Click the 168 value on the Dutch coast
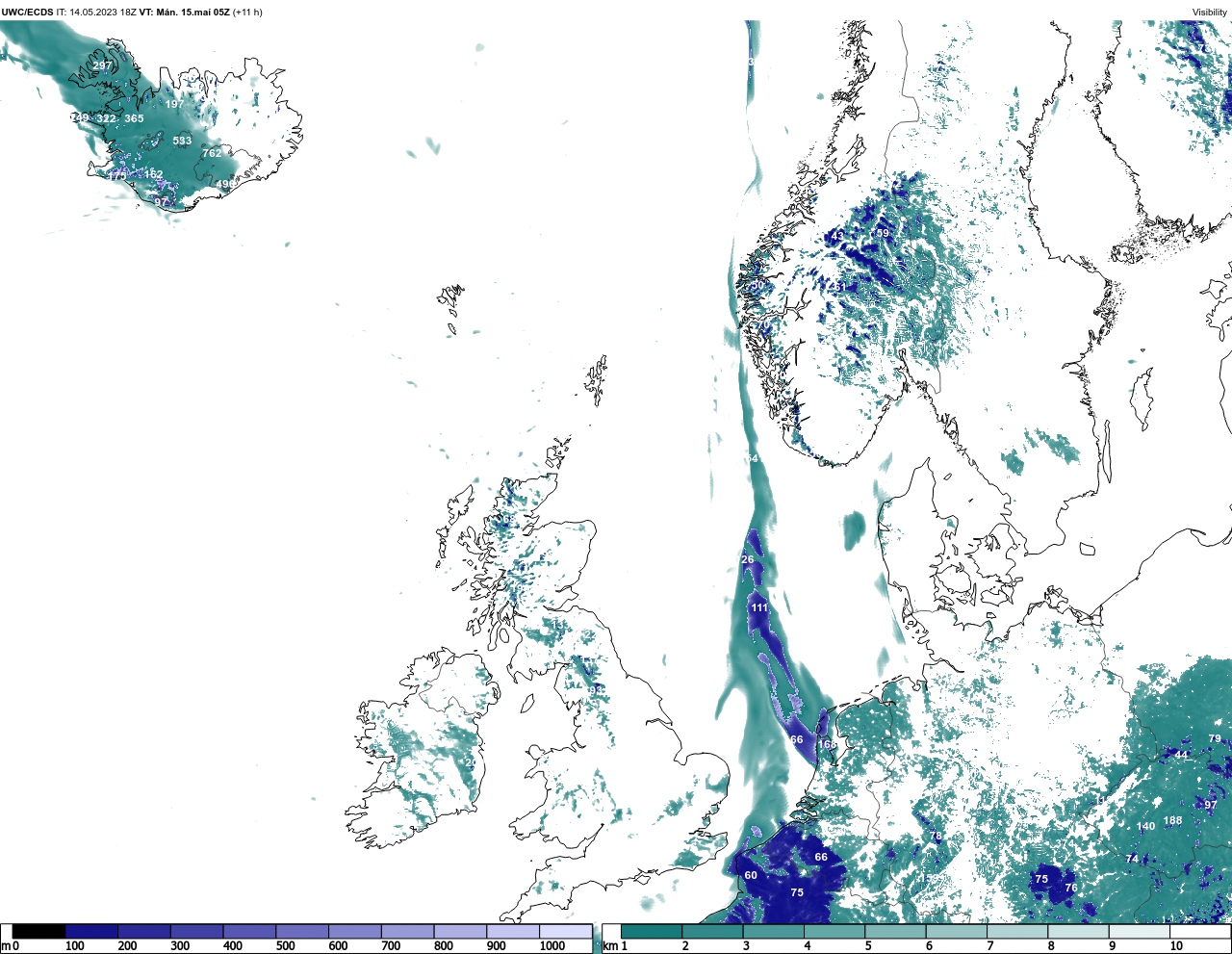This screenshot has height=954, width=1232. point(827,744)
